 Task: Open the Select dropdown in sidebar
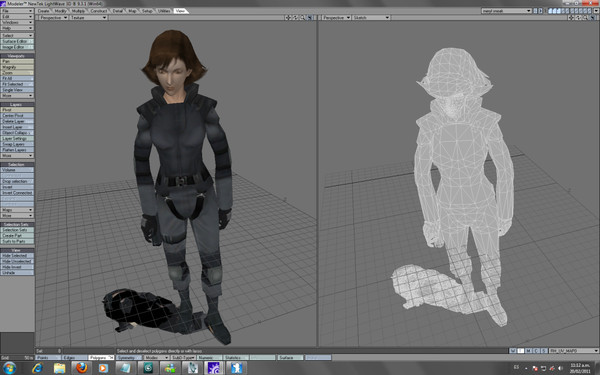pos(17,35)
